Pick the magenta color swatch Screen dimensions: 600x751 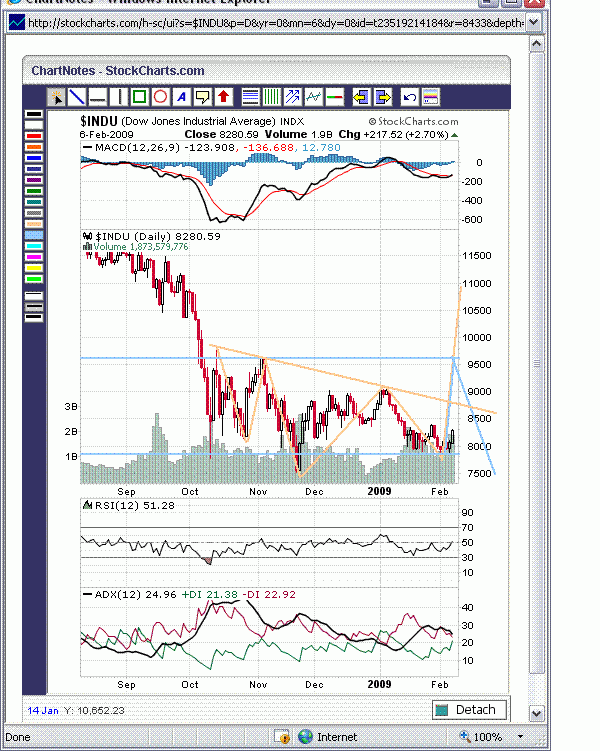click(34, 257)
